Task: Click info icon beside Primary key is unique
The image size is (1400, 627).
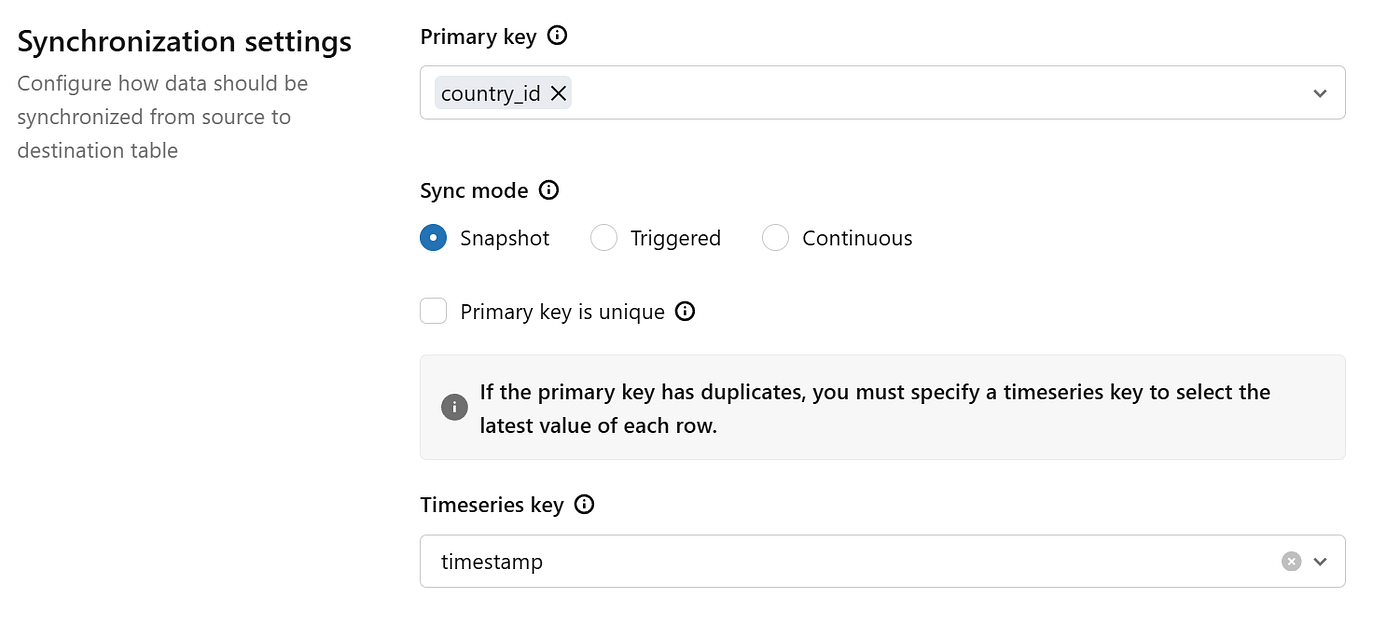Action: coord(685,311)
